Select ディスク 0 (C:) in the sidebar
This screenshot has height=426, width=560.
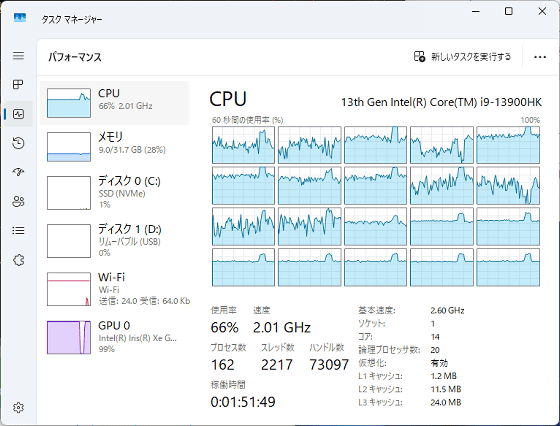pyautogui.click(x=114, y=193)
